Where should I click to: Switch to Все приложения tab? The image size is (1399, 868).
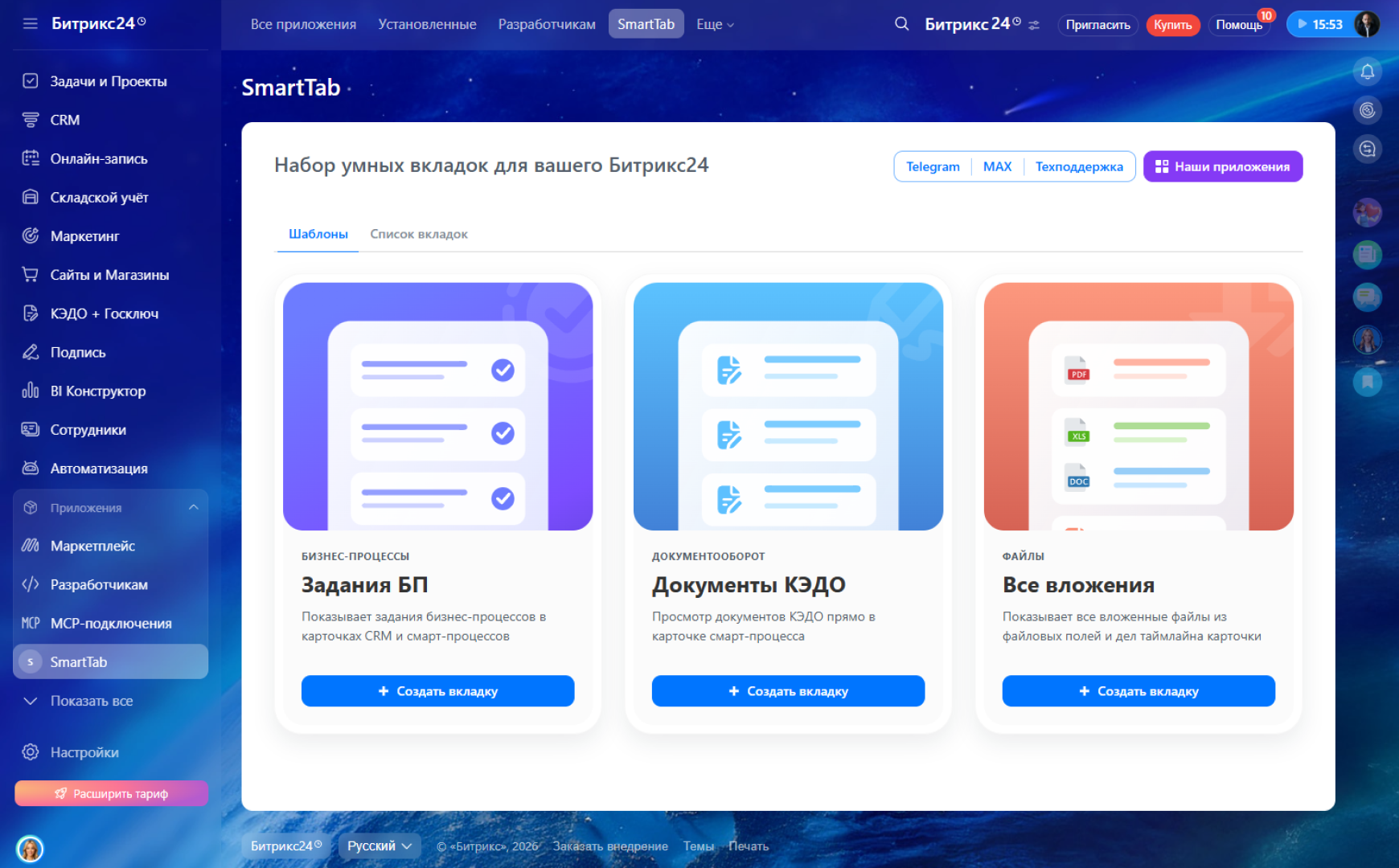click(x=303, y=24)
